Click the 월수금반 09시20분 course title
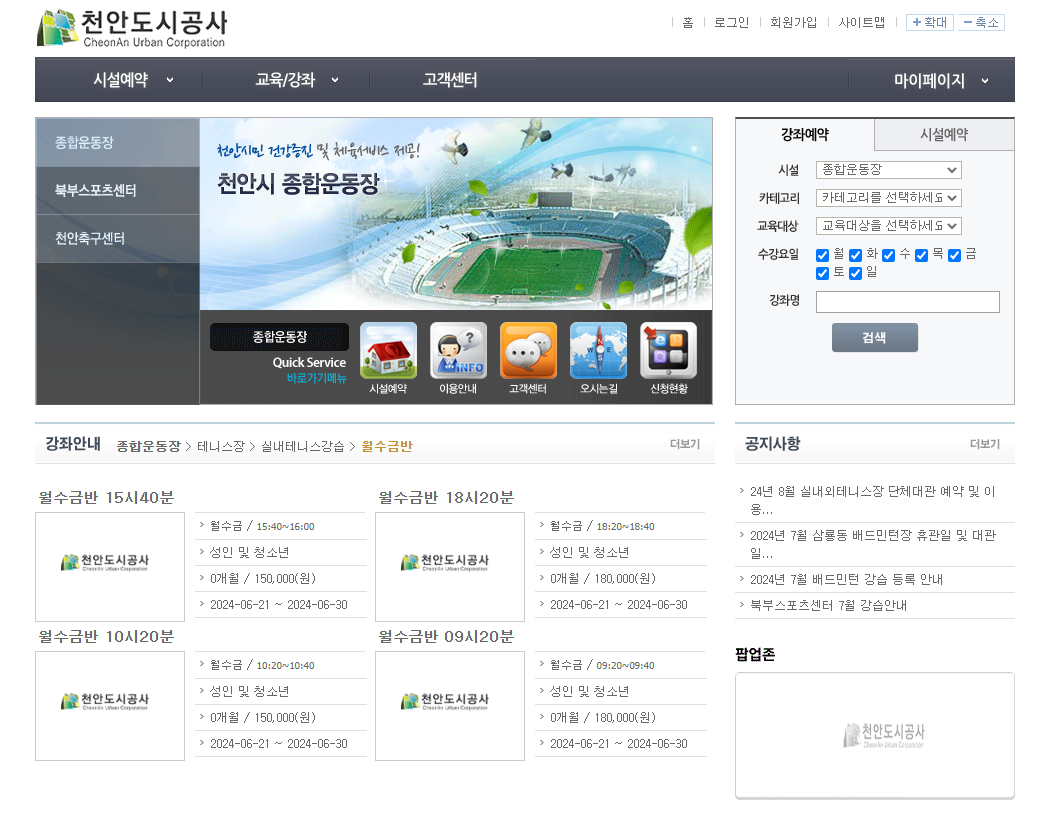This screenshot has height=814, width=1040. pos(446,637)
